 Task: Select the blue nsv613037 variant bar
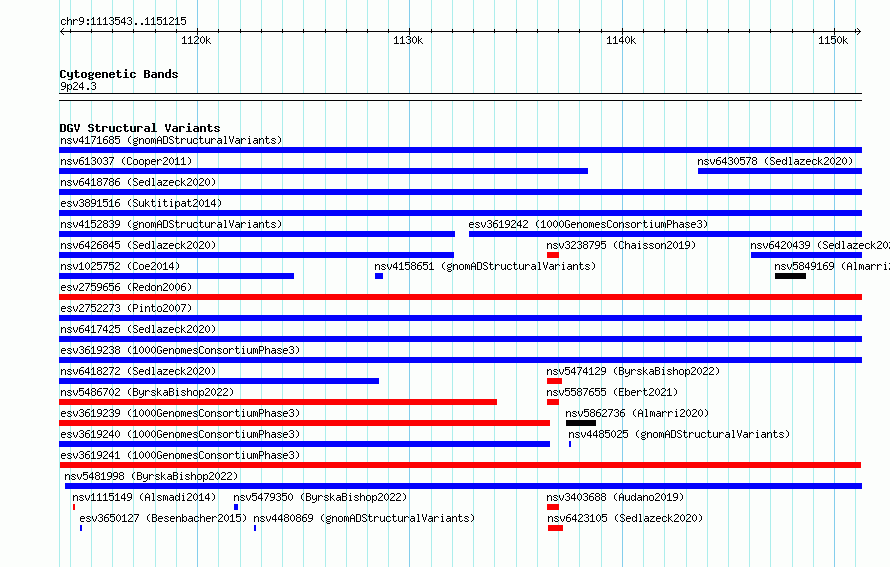324,171
